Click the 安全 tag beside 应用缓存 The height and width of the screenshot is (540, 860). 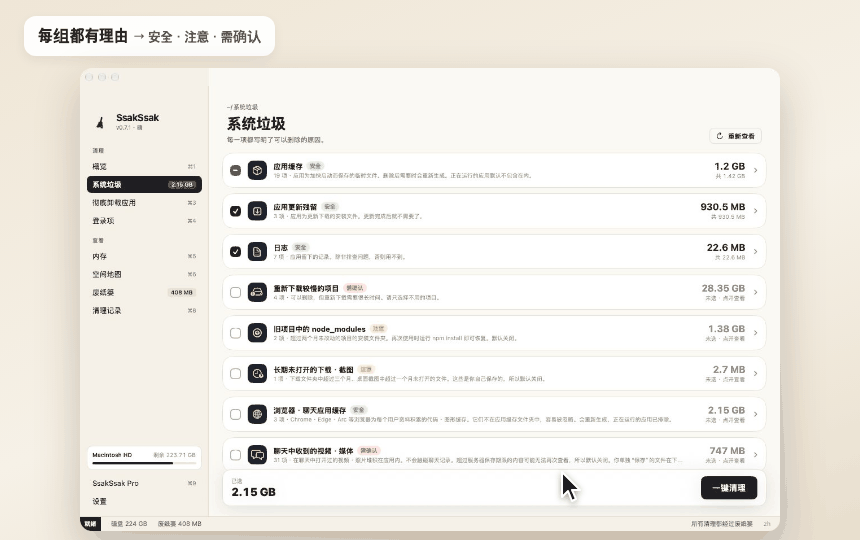tap(315, 166)
